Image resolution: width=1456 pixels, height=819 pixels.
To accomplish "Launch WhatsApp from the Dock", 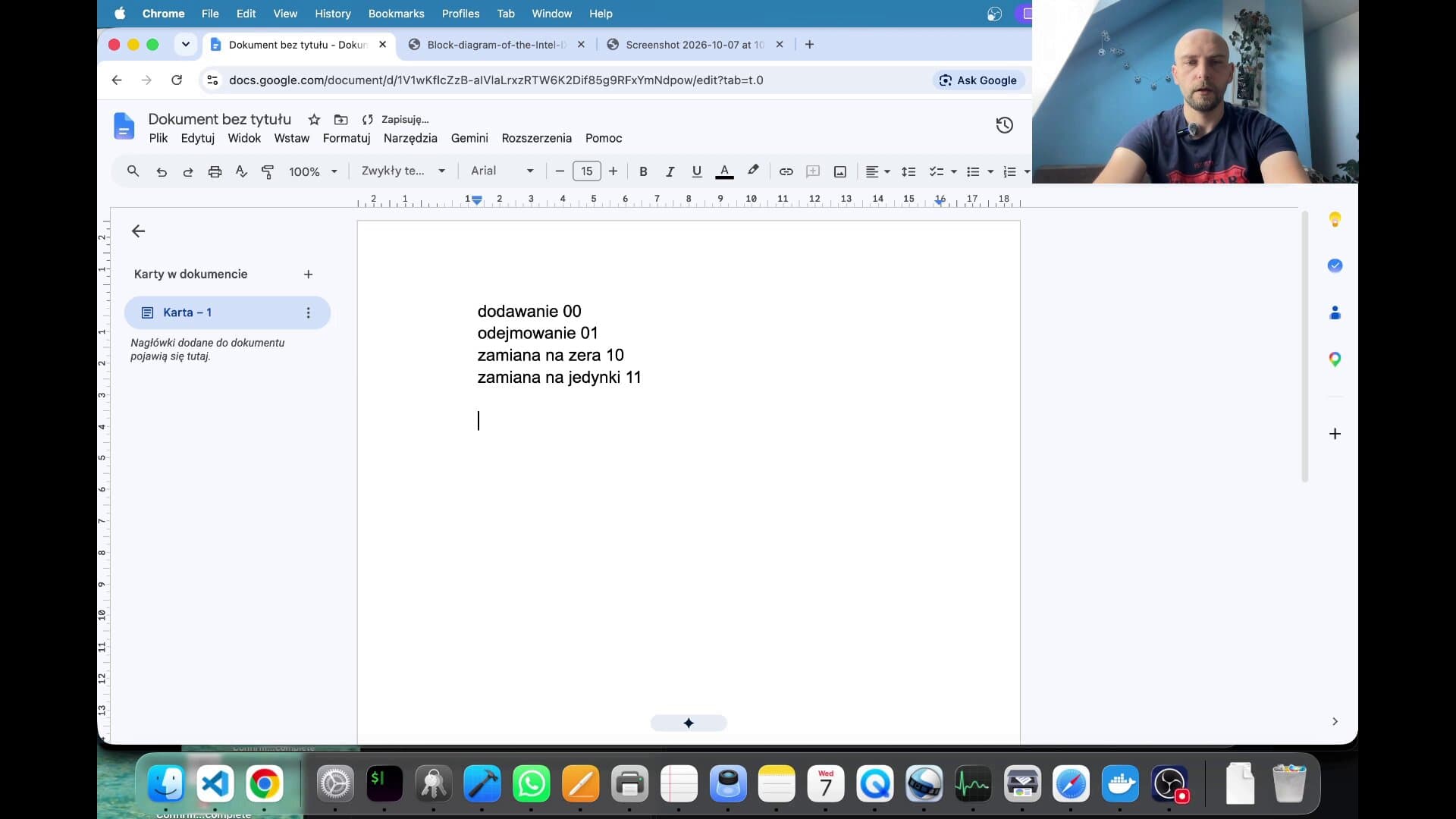I will (x=532, y=784).
